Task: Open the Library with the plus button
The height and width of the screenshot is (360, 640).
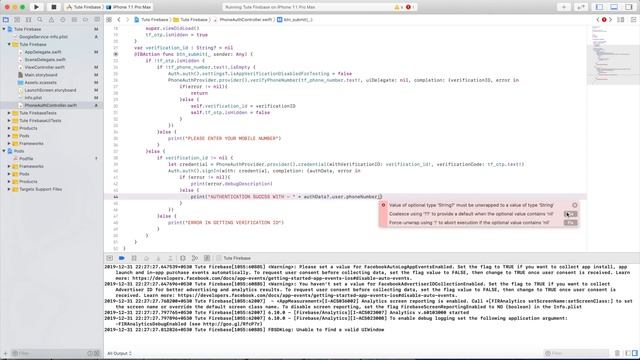Action: pyautogui.click(x=564, y=7)
